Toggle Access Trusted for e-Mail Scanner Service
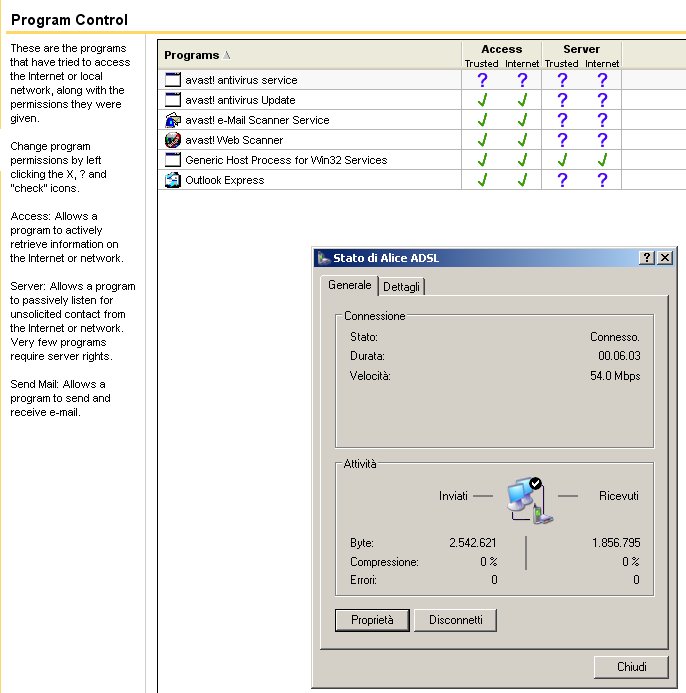The width and height of the screenshot is (686, 693). pyautogui.click(x=482, y=120)
